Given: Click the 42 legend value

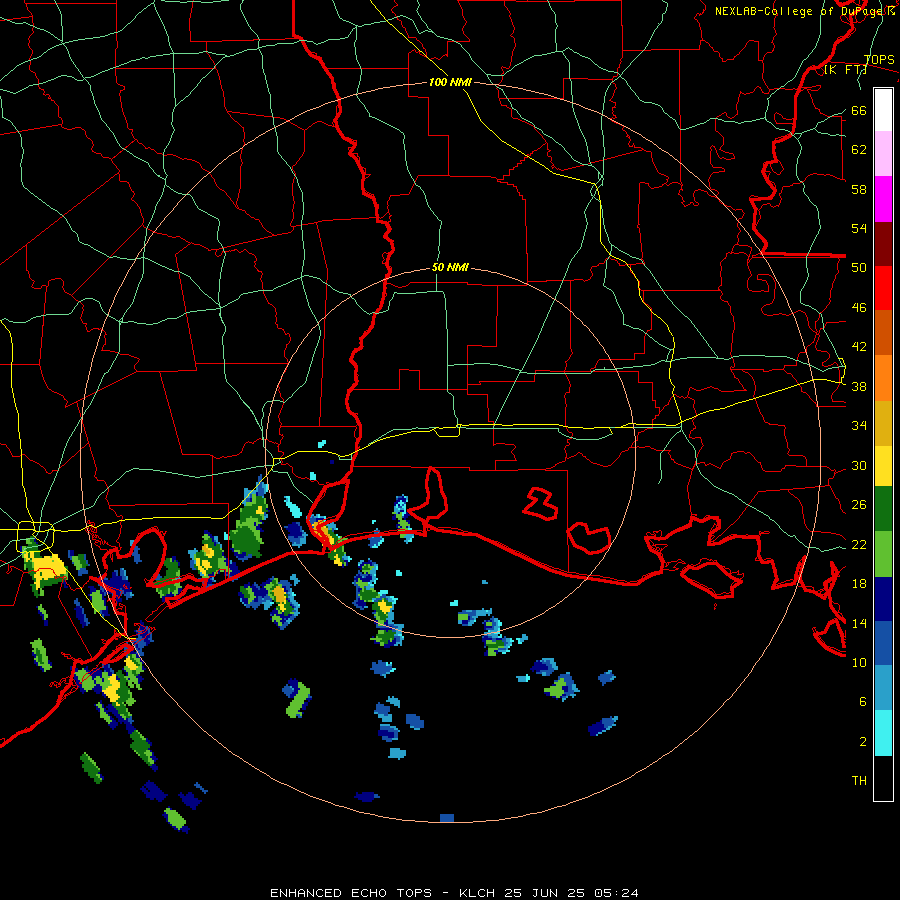Looking at the screenshot, I should pos(859,347).
